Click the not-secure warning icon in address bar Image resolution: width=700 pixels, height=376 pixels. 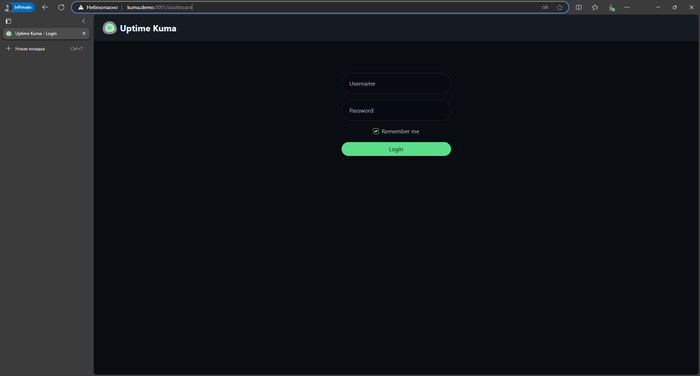(81, 7)
